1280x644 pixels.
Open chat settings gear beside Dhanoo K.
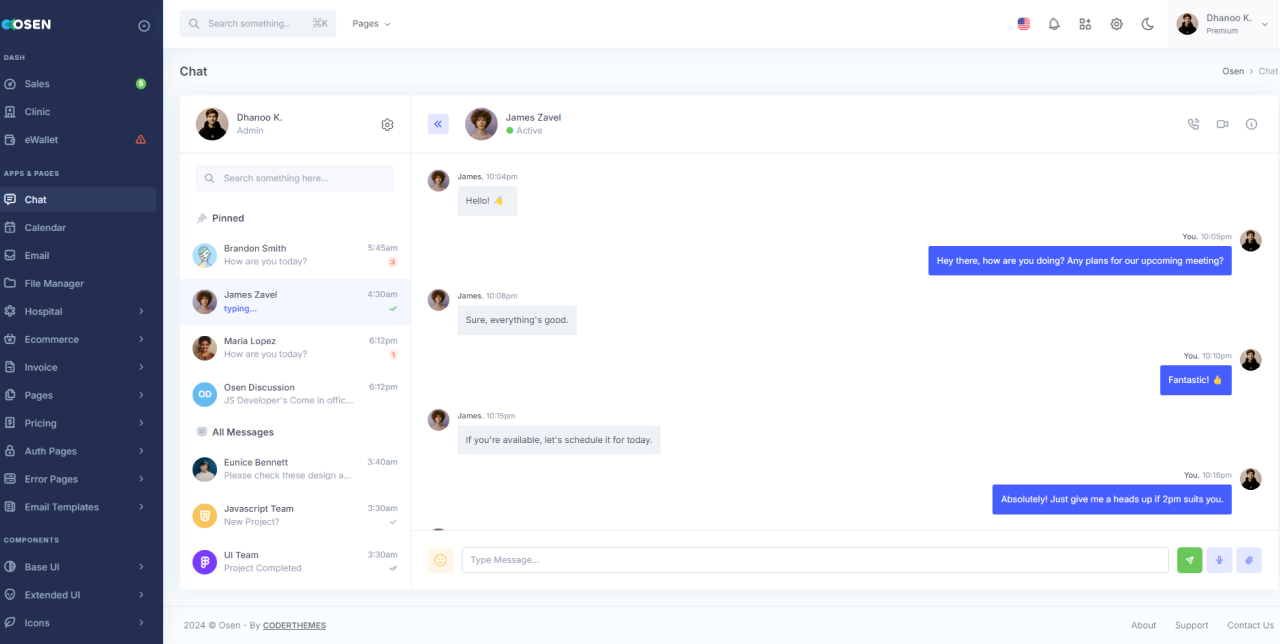tap(387, 125)
